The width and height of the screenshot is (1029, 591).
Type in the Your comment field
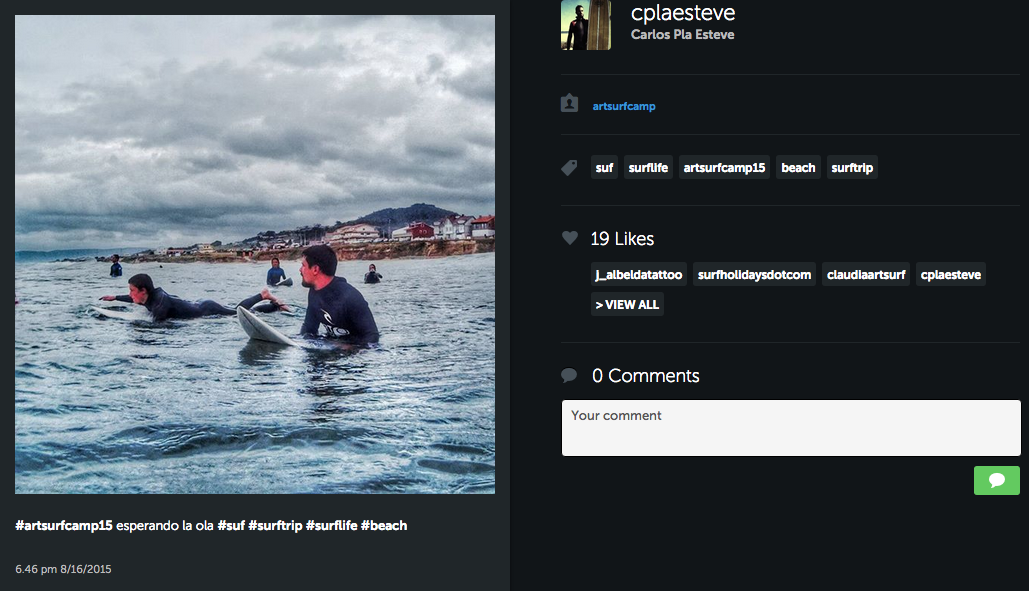click(x=790, y=428)
